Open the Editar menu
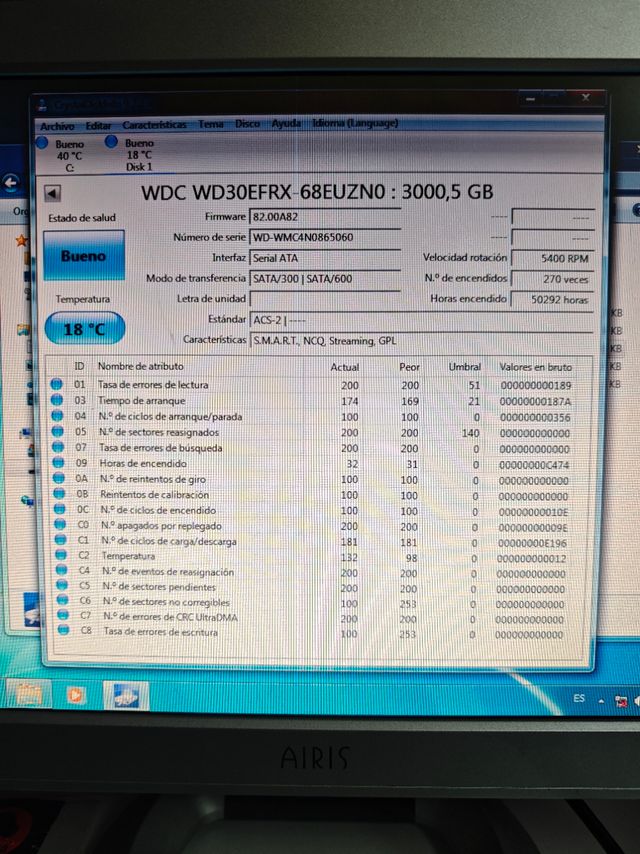The image size is (640, 854). click(x=98, y=125)
